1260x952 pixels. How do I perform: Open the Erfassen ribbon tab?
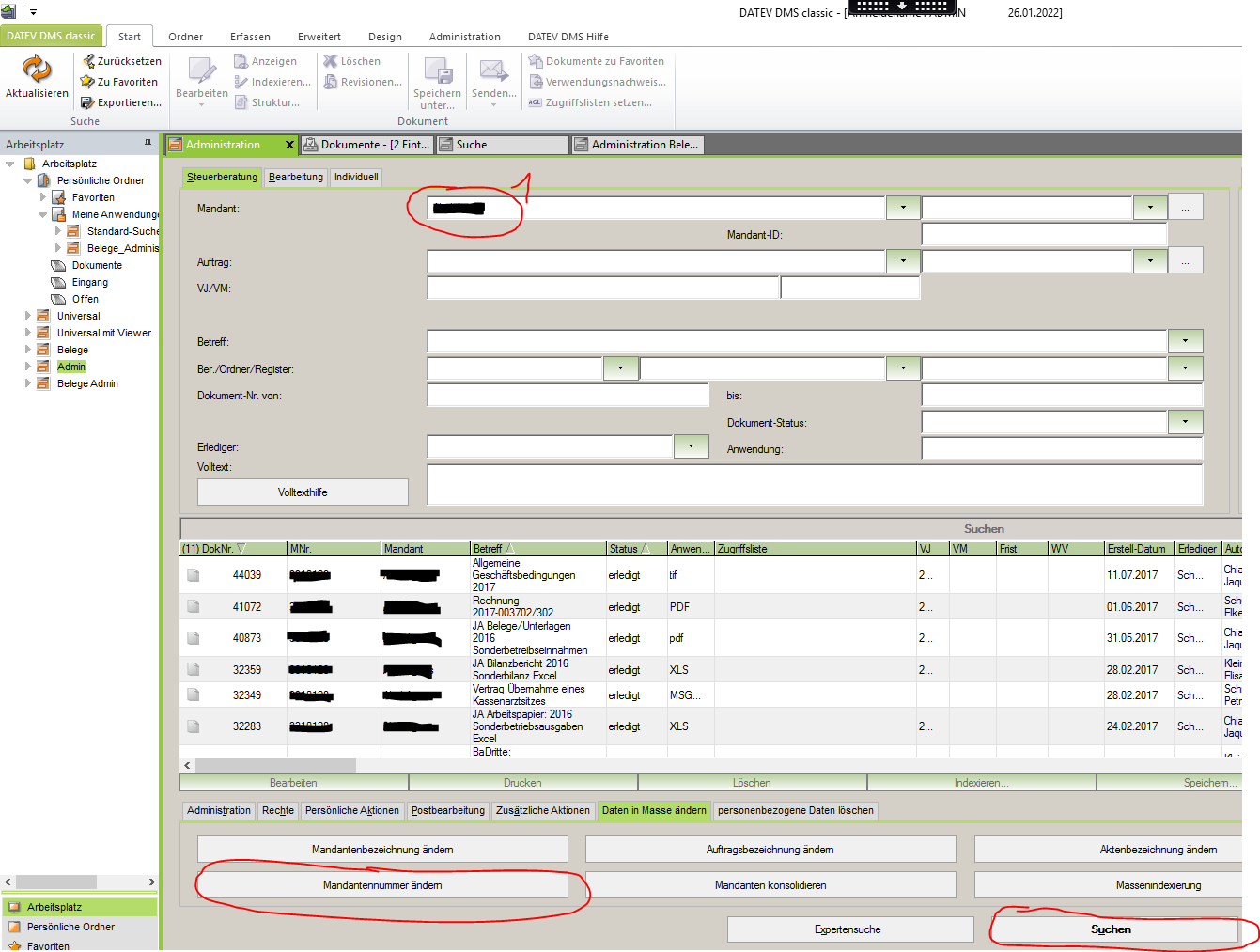pyautogui.click(x=250, y=37)
